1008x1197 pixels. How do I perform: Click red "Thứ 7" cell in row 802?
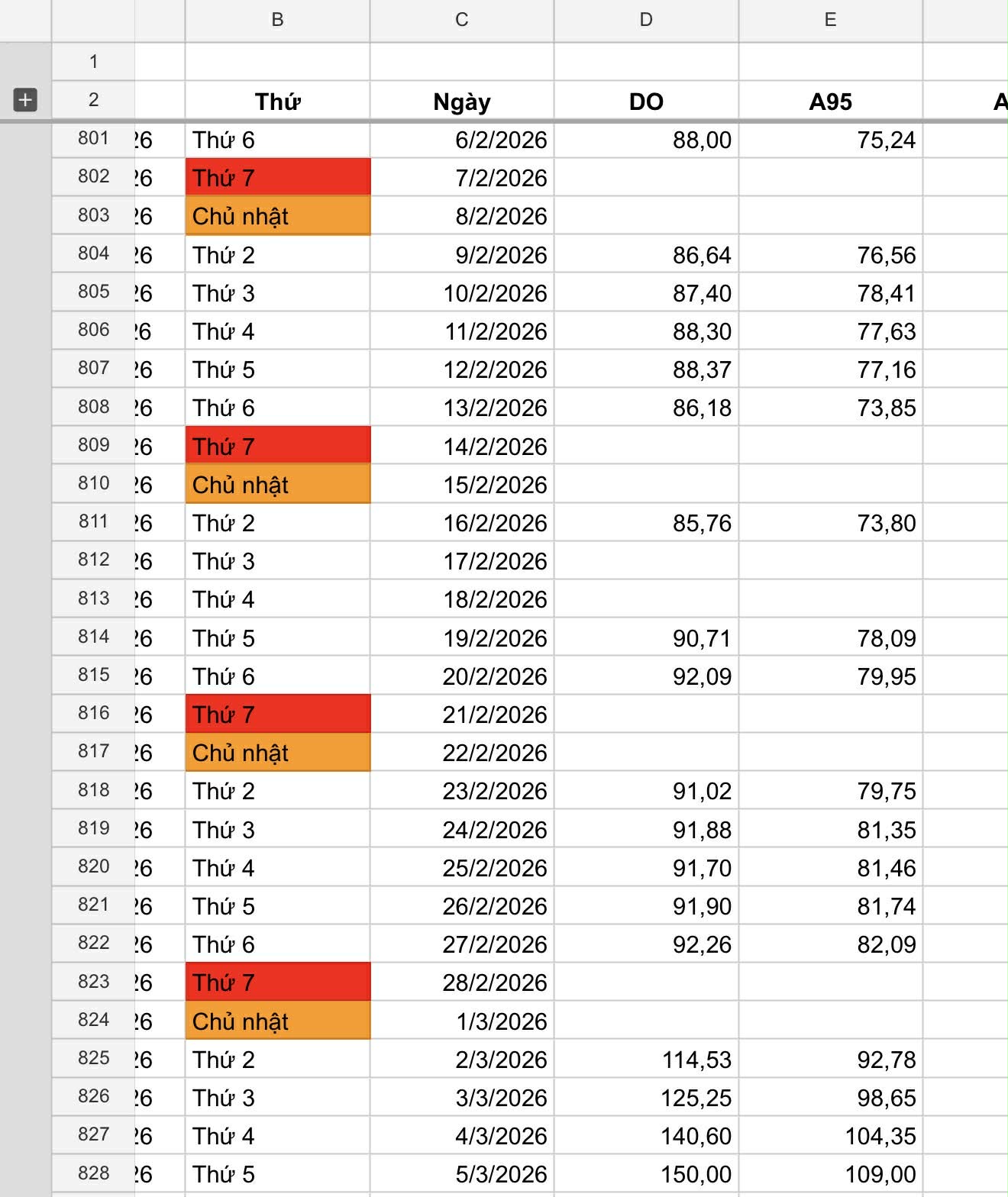pos(277,178)
